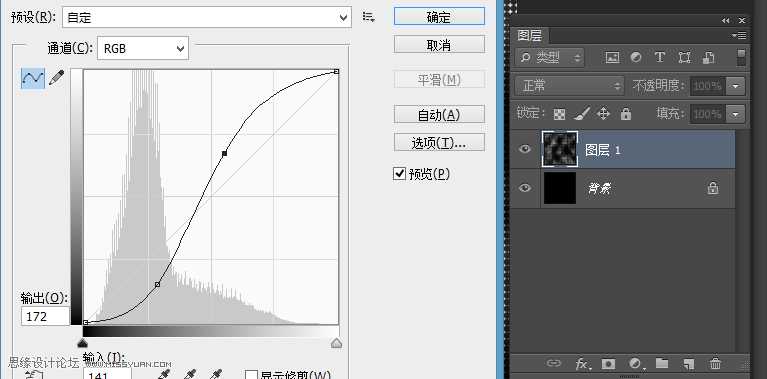The width and height of the screenshot is (767, 379).
Task: Click the 图层 1 layer name
Action: 603,150
